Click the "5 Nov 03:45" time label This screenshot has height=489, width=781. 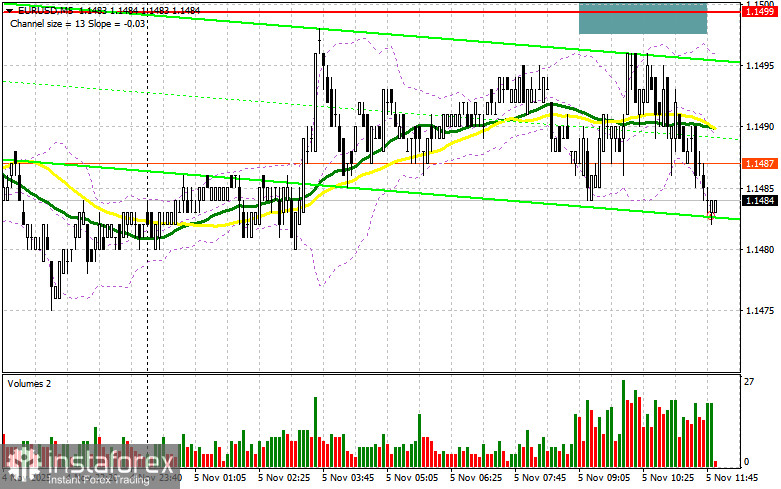pyautogui.click(x=348, y=478)
